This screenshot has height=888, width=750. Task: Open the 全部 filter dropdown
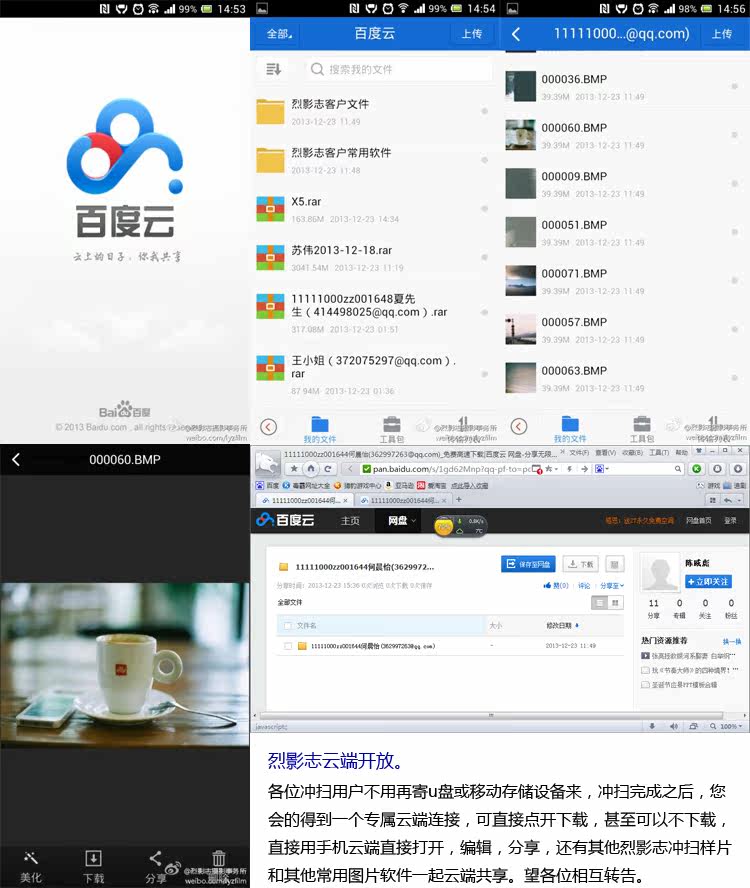tap(279, 34)
